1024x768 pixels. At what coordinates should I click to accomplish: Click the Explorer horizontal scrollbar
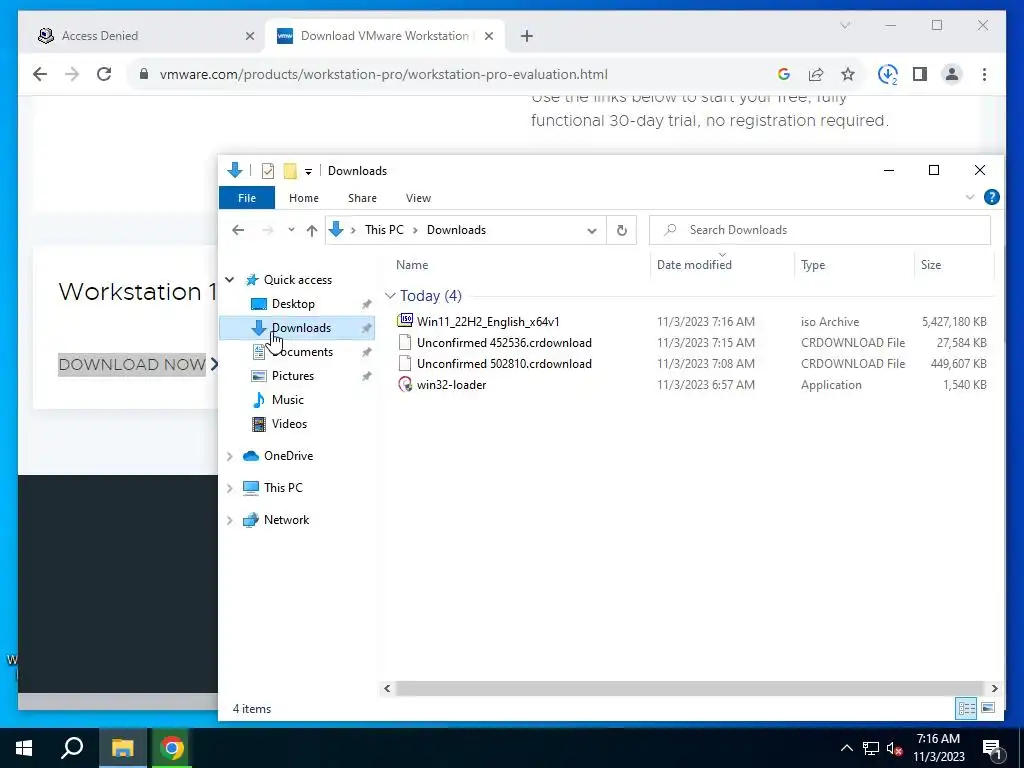tap(690, 688)
